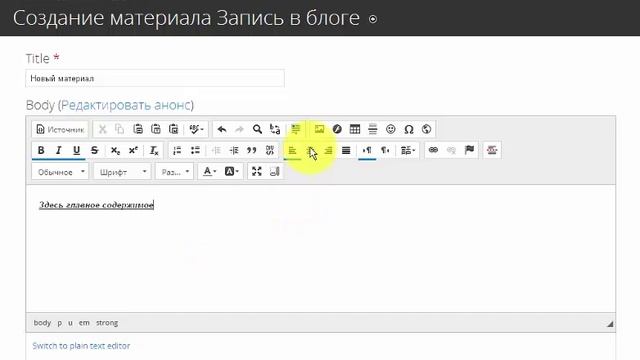Toggle Strikethrough formatting
Viewport: 640px width, 360px height.
click(x=94, y=150)
